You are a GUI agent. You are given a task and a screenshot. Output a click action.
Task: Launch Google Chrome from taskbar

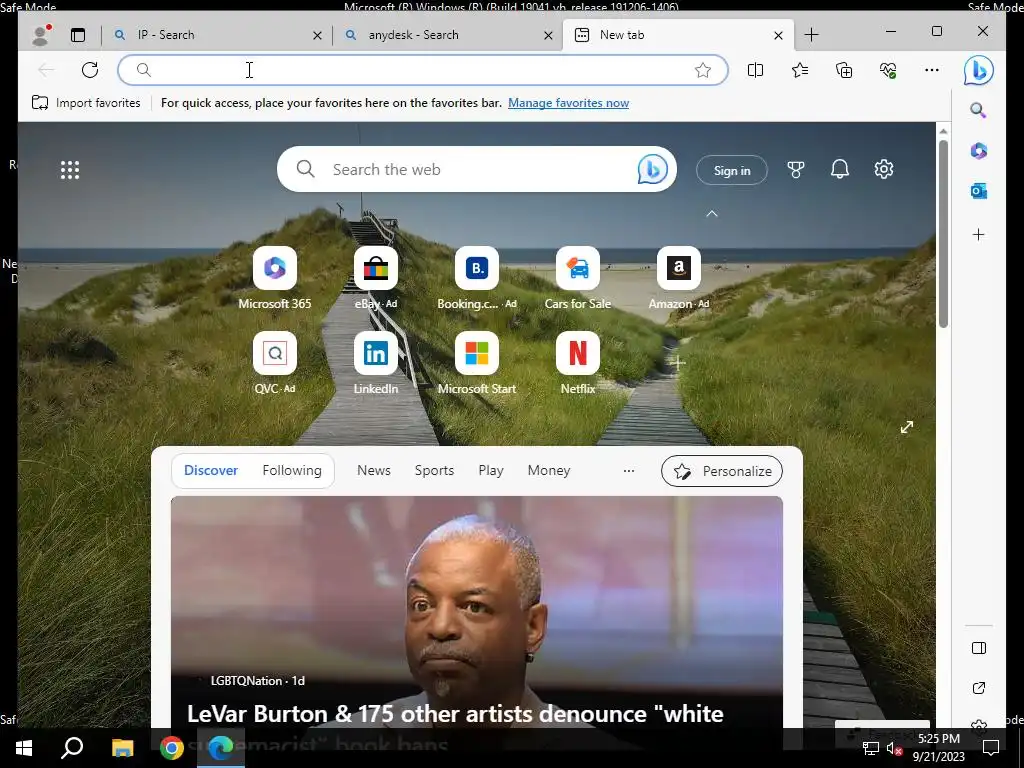[x=172, y=748]
